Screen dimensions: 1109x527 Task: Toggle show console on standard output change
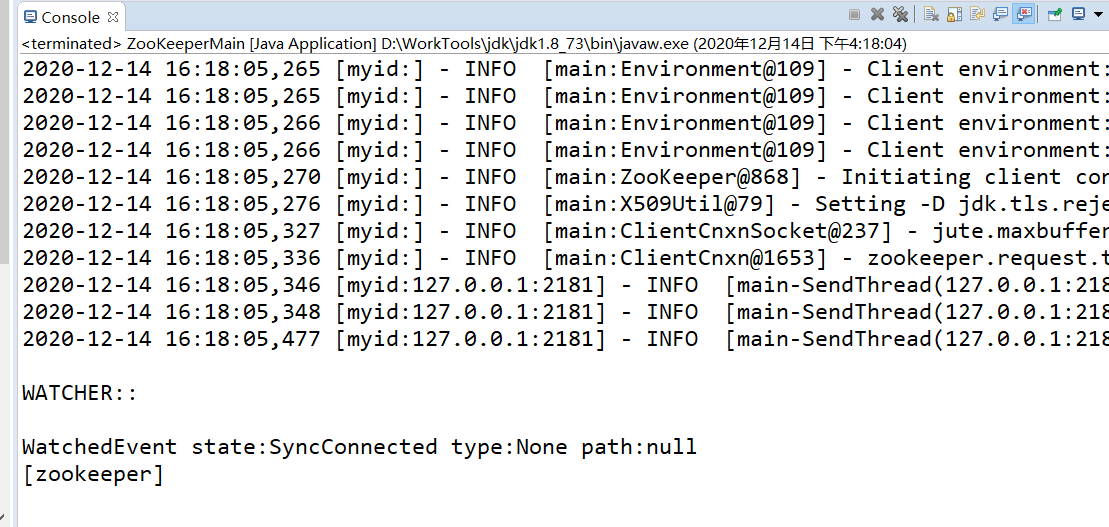(1000, 14)
